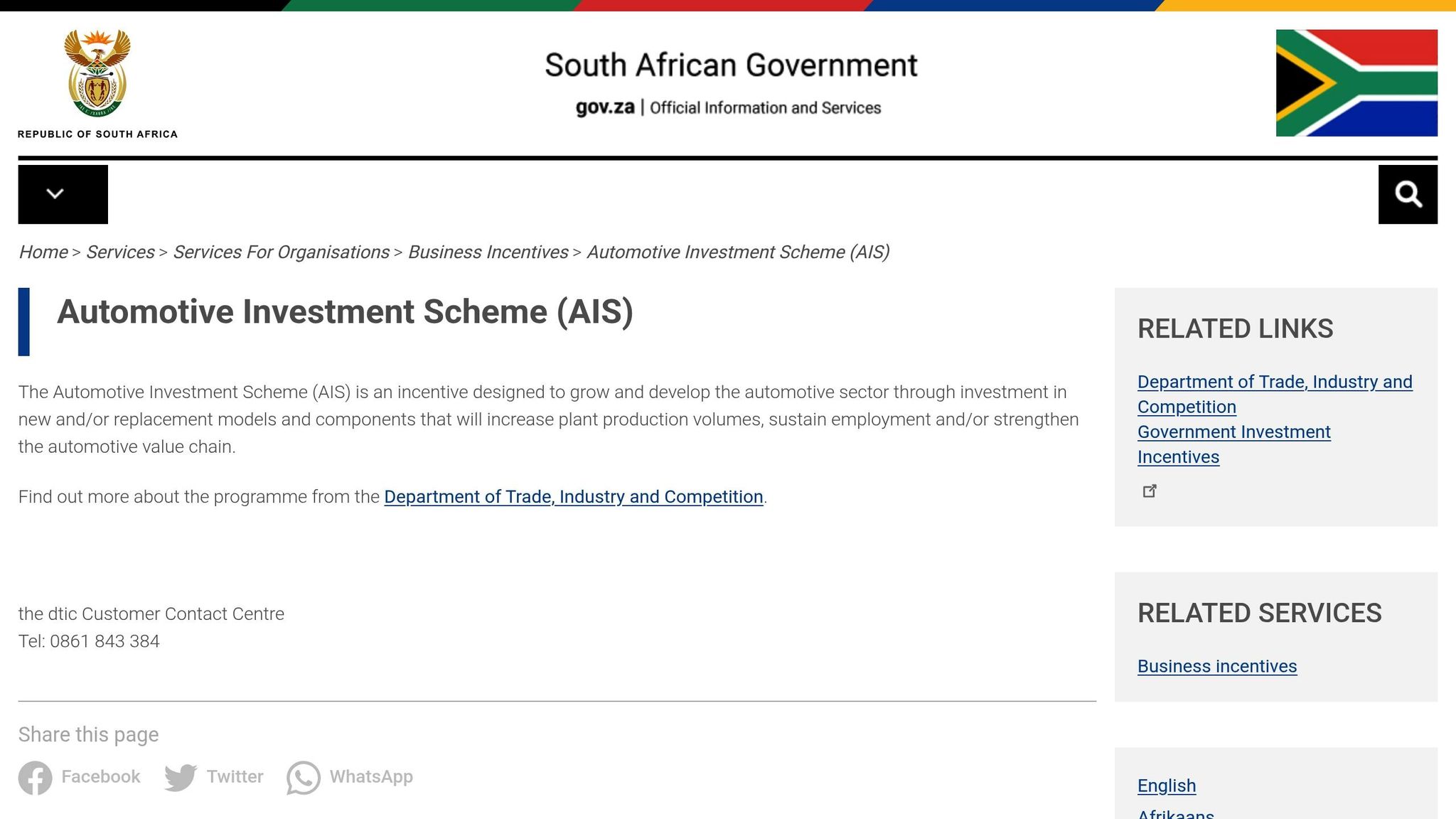The image size is (1456, 819).
Task: Click the external link icon under Related Links
Action: click(x=1150, y=491)
